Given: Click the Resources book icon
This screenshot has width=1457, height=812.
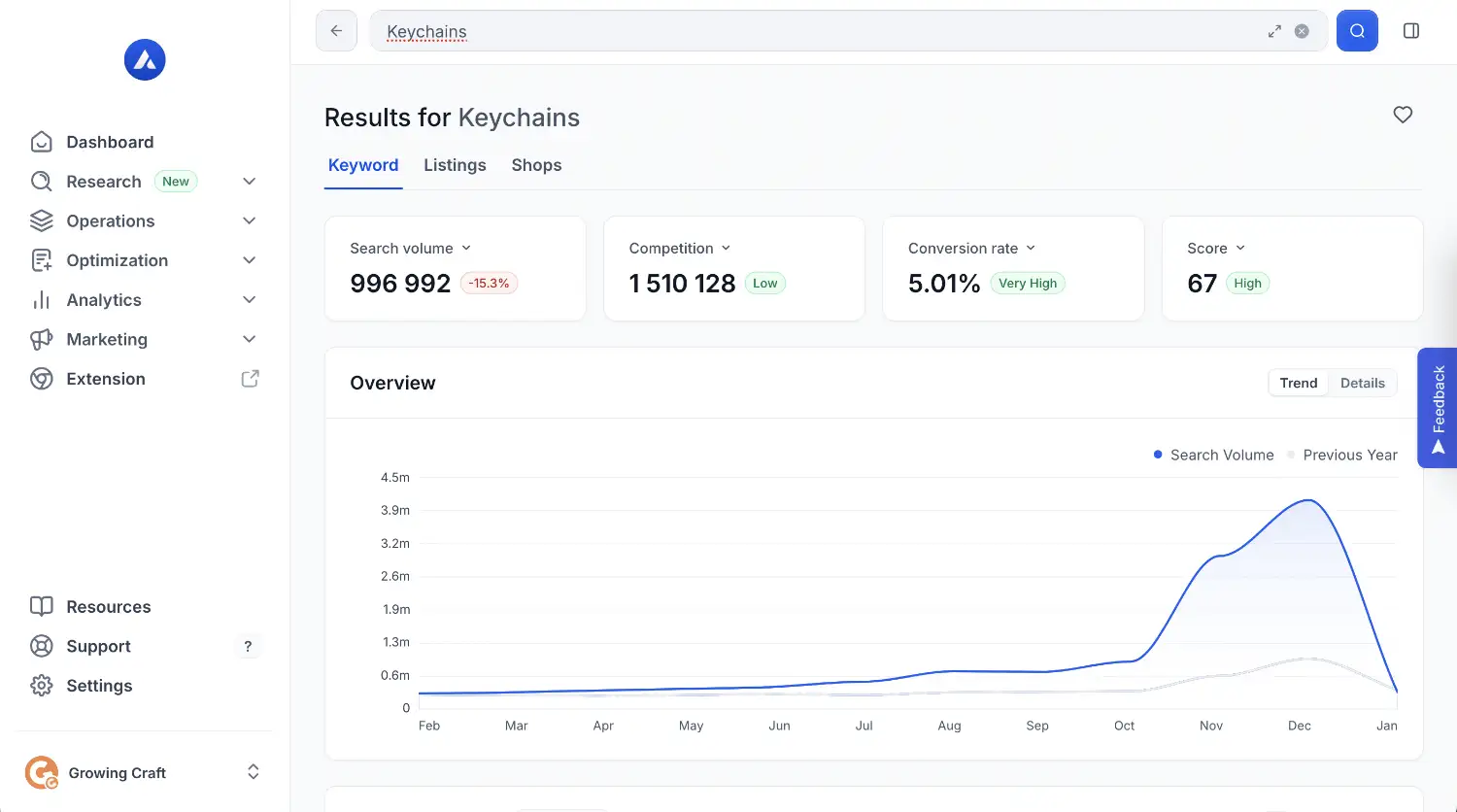Looking at the screenshot, I should (41, 607).
